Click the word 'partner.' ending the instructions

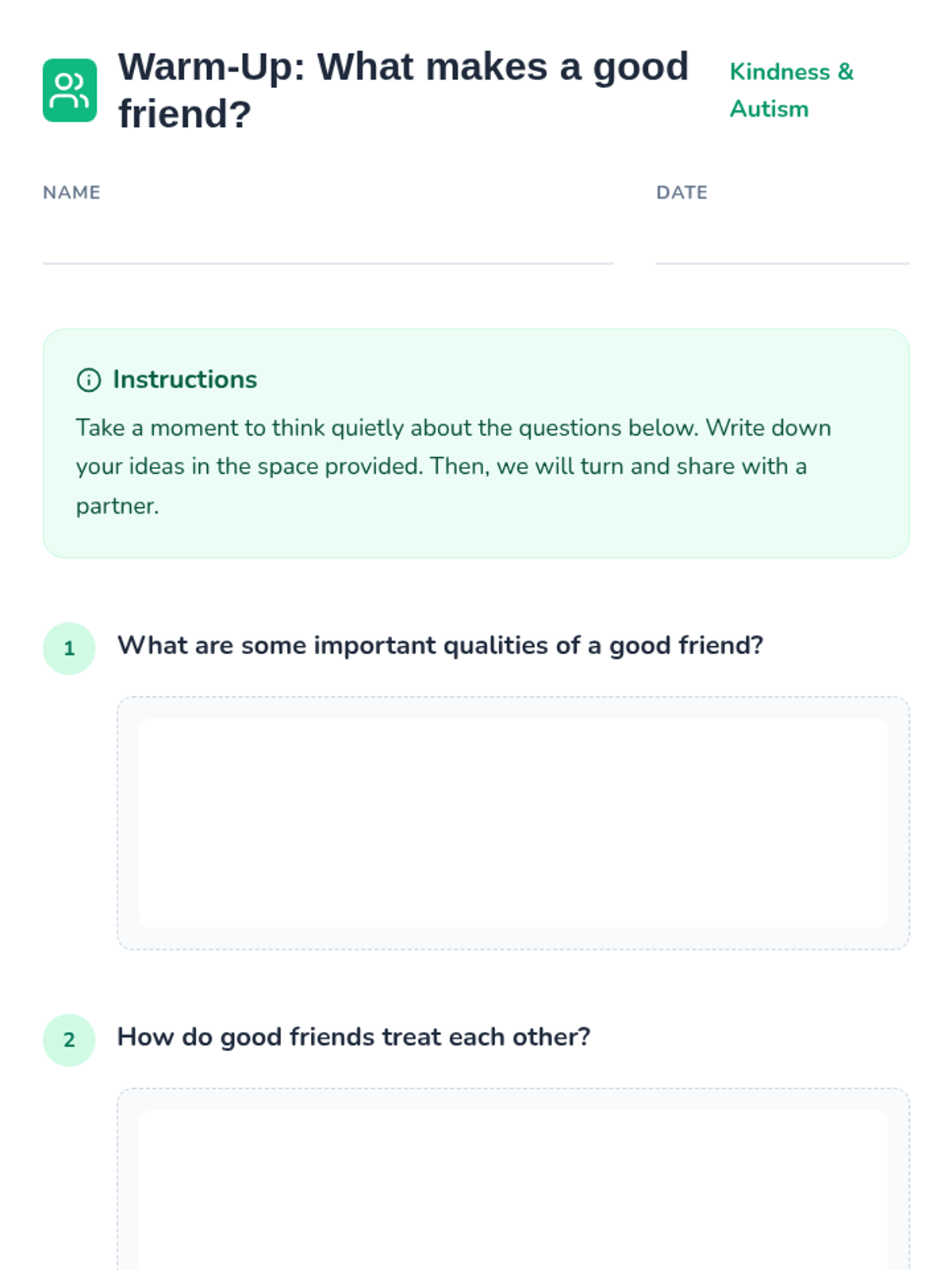[117, 506]
